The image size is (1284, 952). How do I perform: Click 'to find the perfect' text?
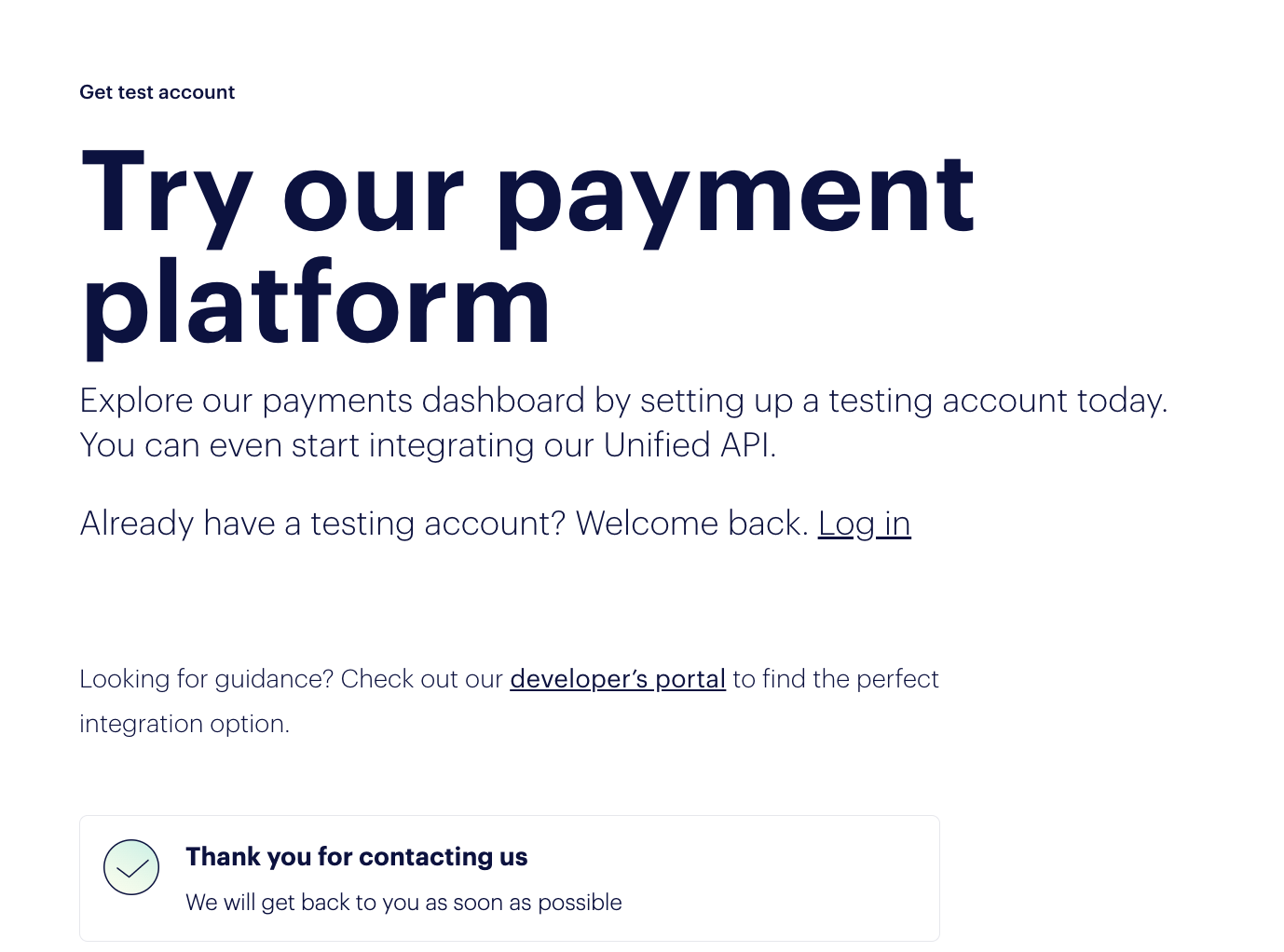tap(836, 679)
